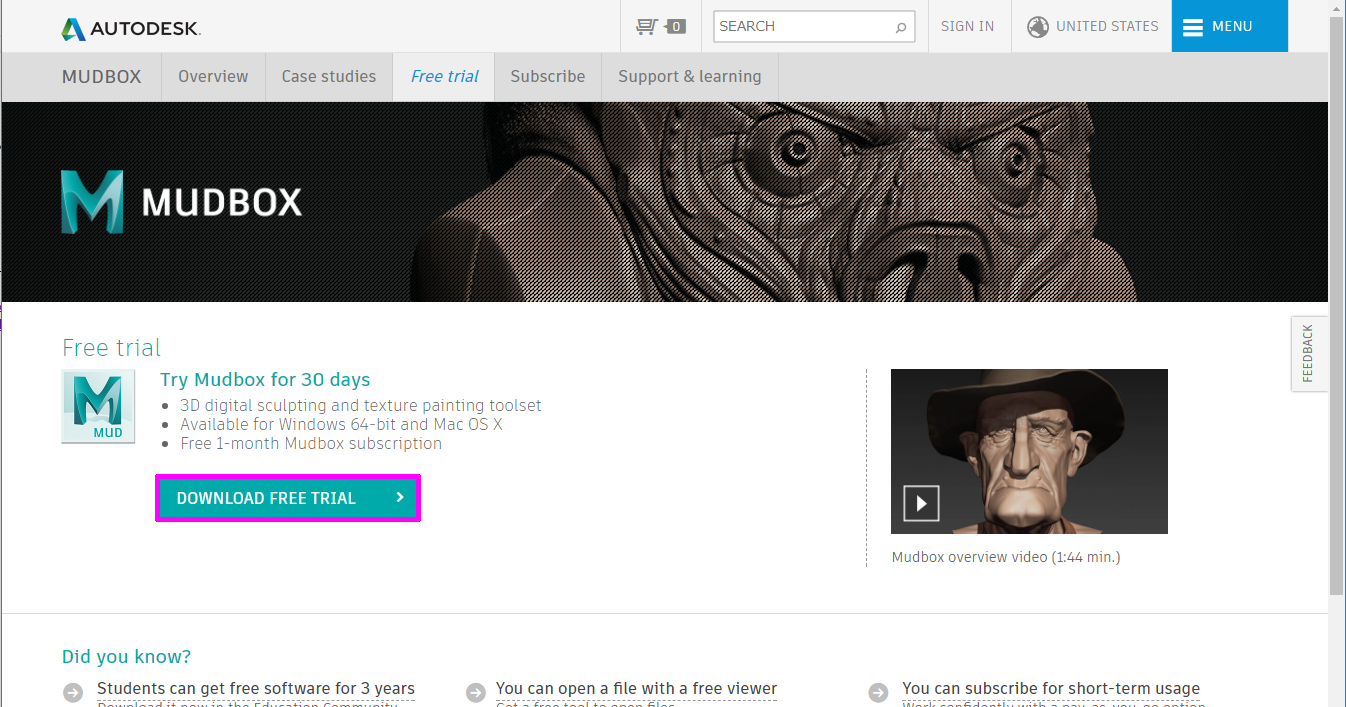Screen dimensions: 1346x707
Task: Click arrow icon beside students free software
Action: (73, 692)
